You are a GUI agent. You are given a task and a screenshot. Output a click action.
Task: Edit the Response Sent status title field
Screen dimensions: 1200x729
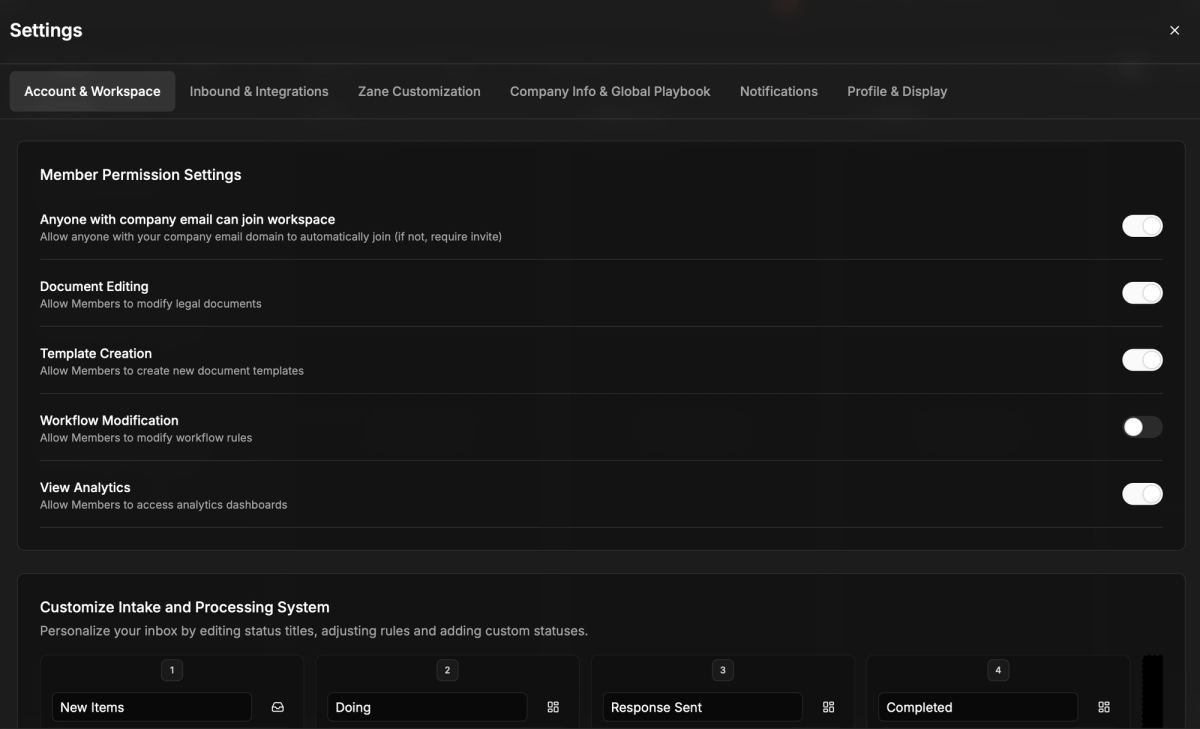[702, 707]
